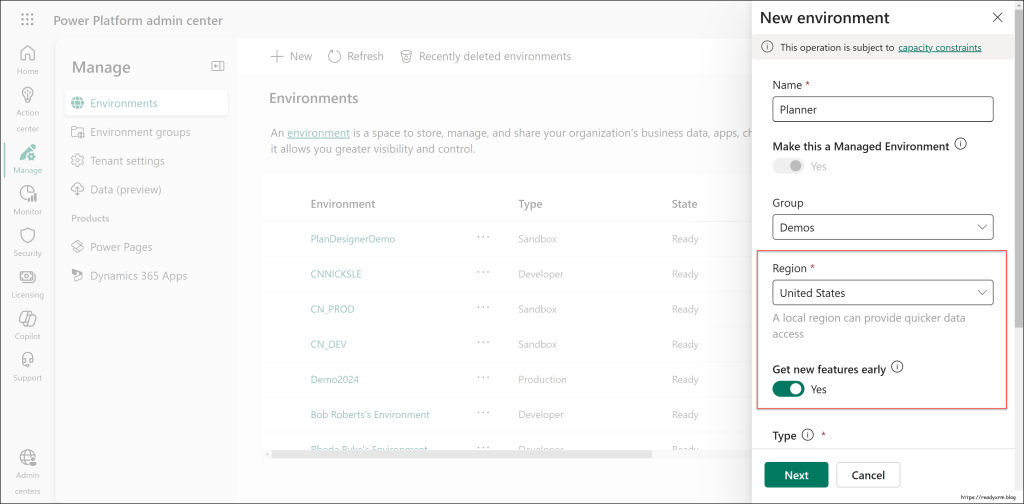Open the app launcher waffle icon
1024x504 pixels.
click(x=27, y=20)
